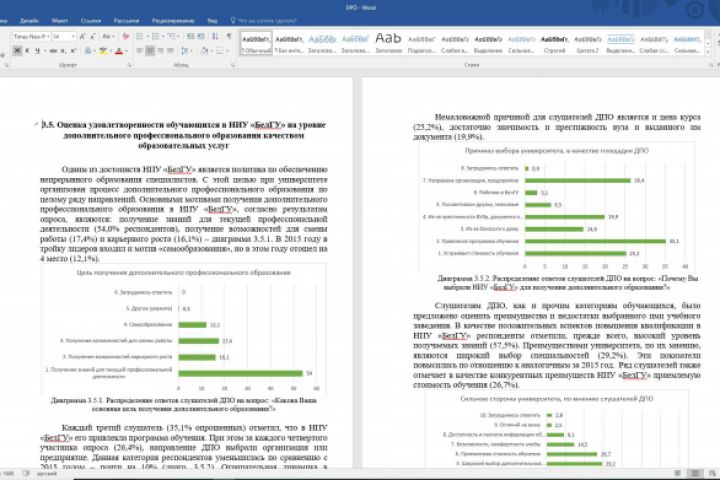Center the paragraph text
This screenshot has width=720, height=480.
click(150, 51)
